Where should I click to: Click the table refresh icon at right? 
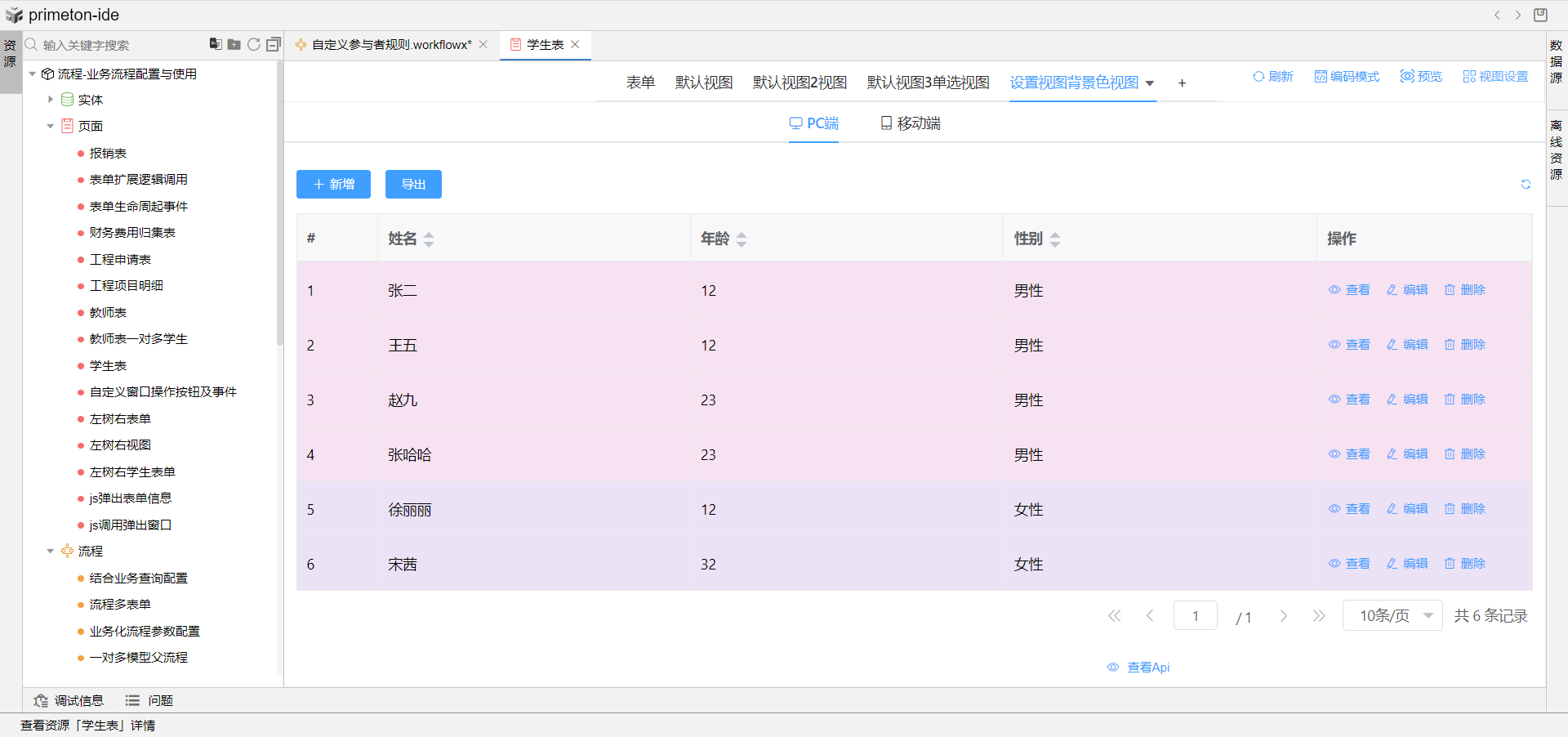pos(1526,185)
